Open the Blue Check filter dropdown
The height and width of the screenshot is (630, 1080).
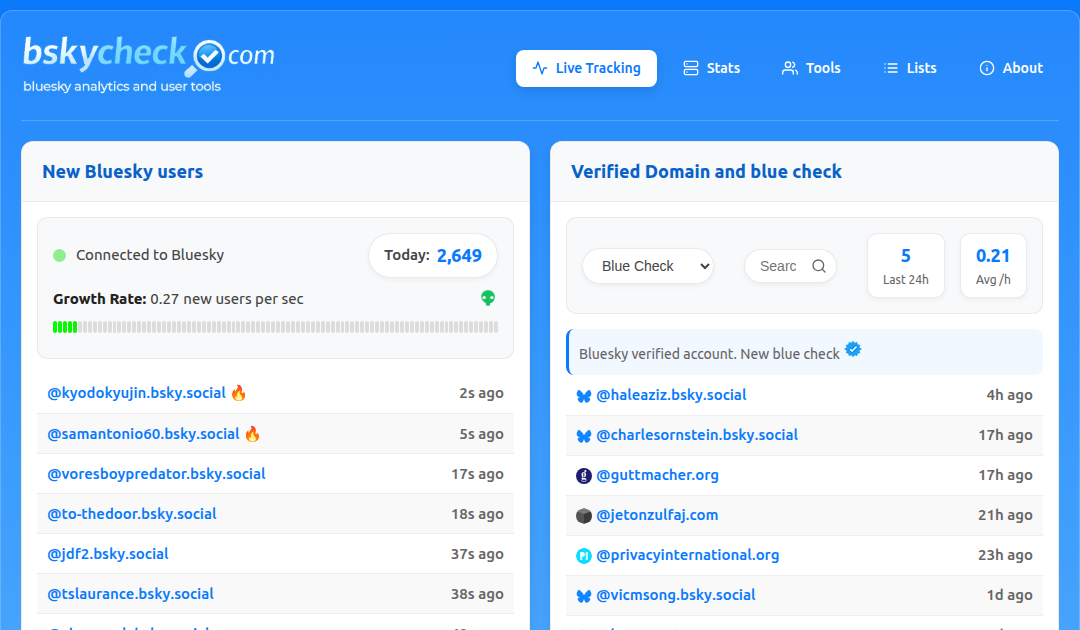(648, 266)
